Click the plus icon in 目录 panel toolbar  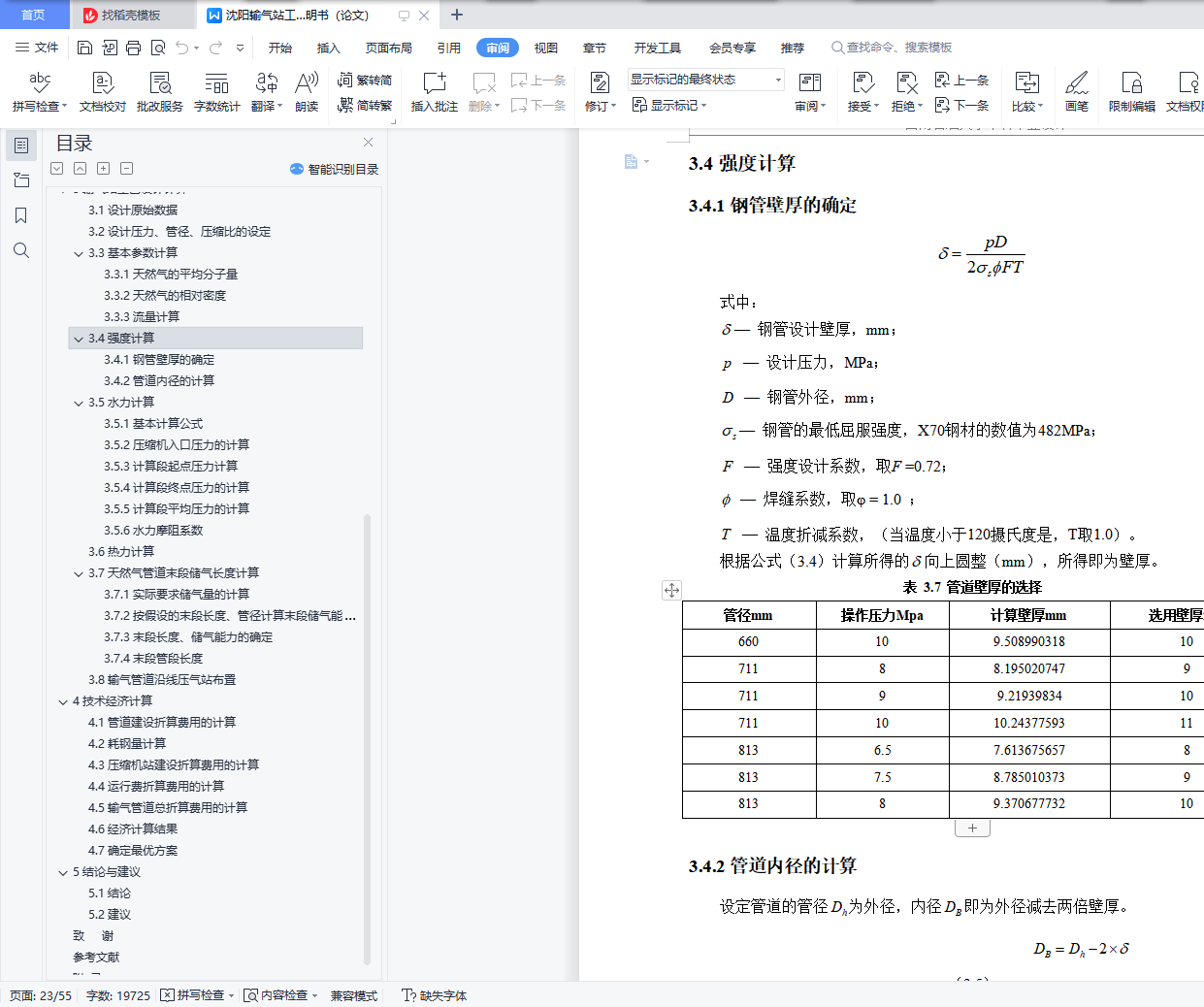pyautogui.click(x=104, y=169)
